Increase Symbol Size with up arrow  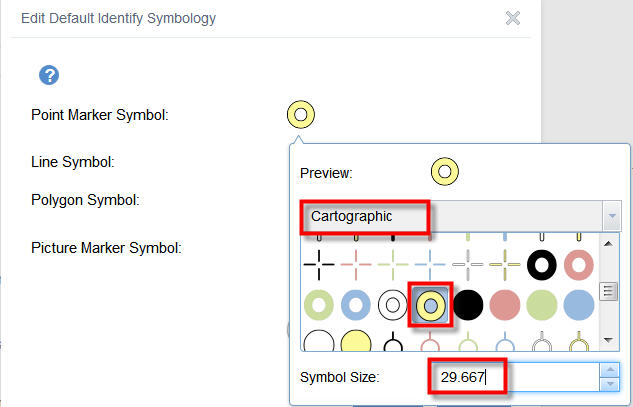[609, 371]
